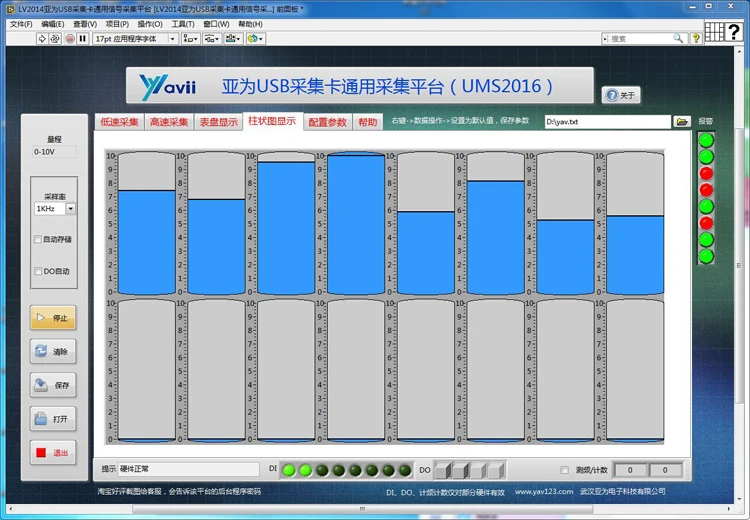The width and height of the screenshot is (750, 520).
Task: Click the 停止 button
Action: point(53,318)
